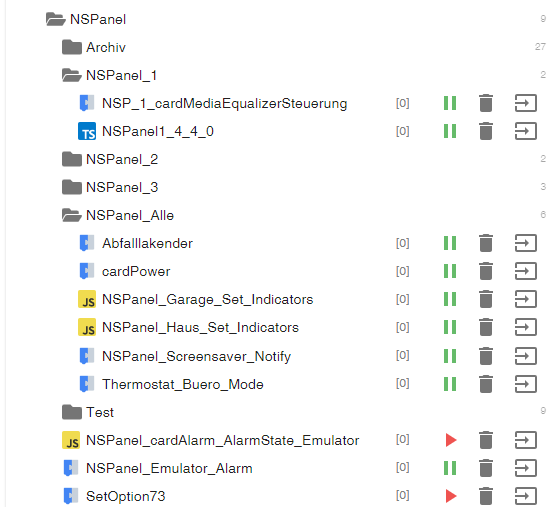The width and height of the screenshot is (550, 507).
Task: Click trash icon for Thermostat_Buero_Mode
Action: pos(486,384)
